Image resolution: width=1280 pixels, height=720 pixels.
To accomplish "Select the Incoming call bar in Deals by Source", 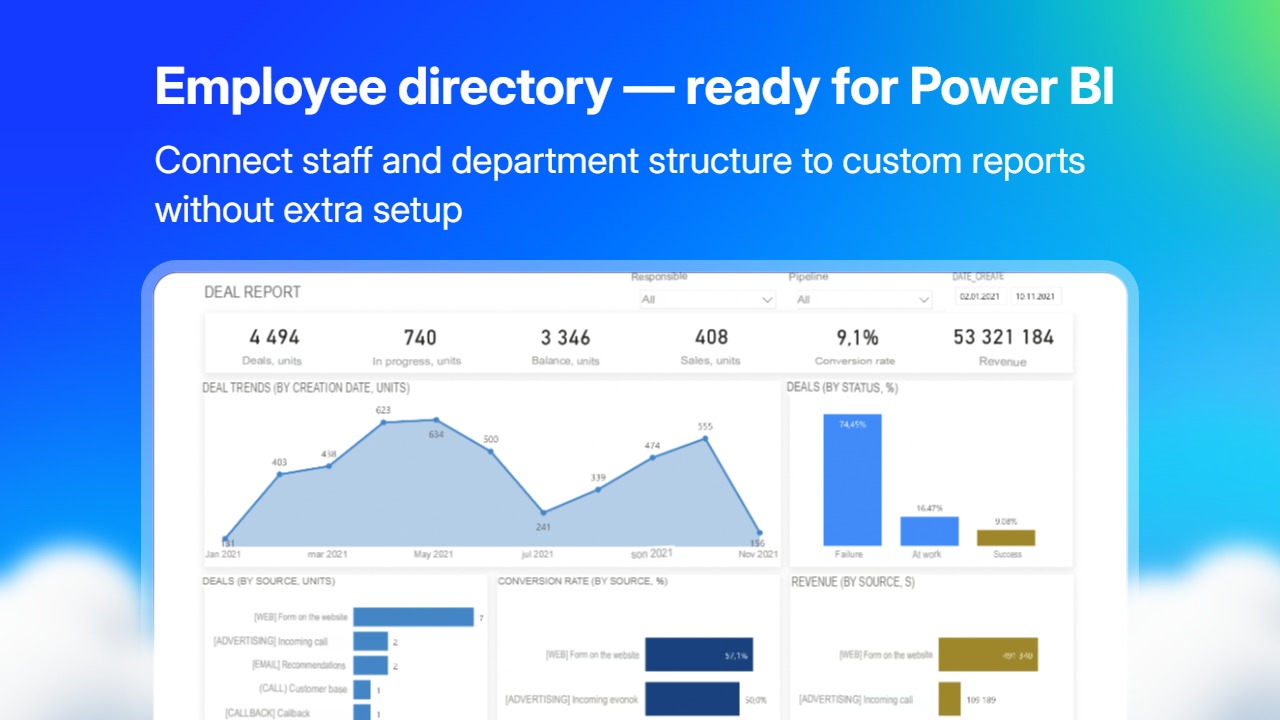I will 370,641.
